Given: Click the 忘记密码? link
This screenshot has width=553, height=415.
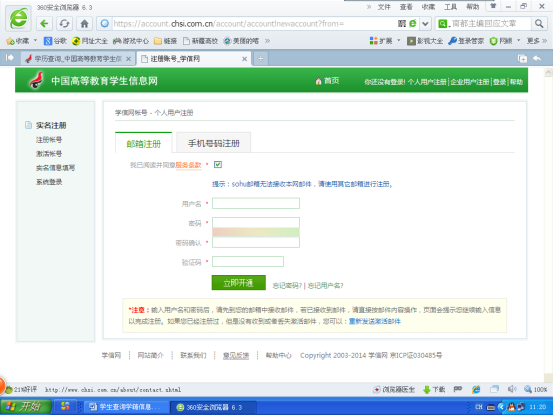Looking at the screenshot, I should (287, 286).
